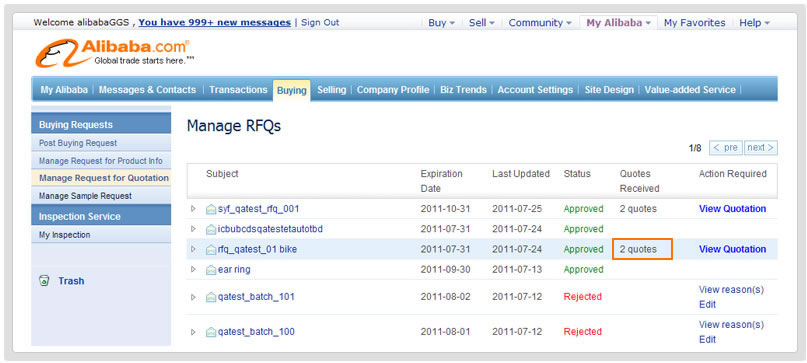Expand the qatest_batch_100 row
807x363 pixels.
pos(194,332)
